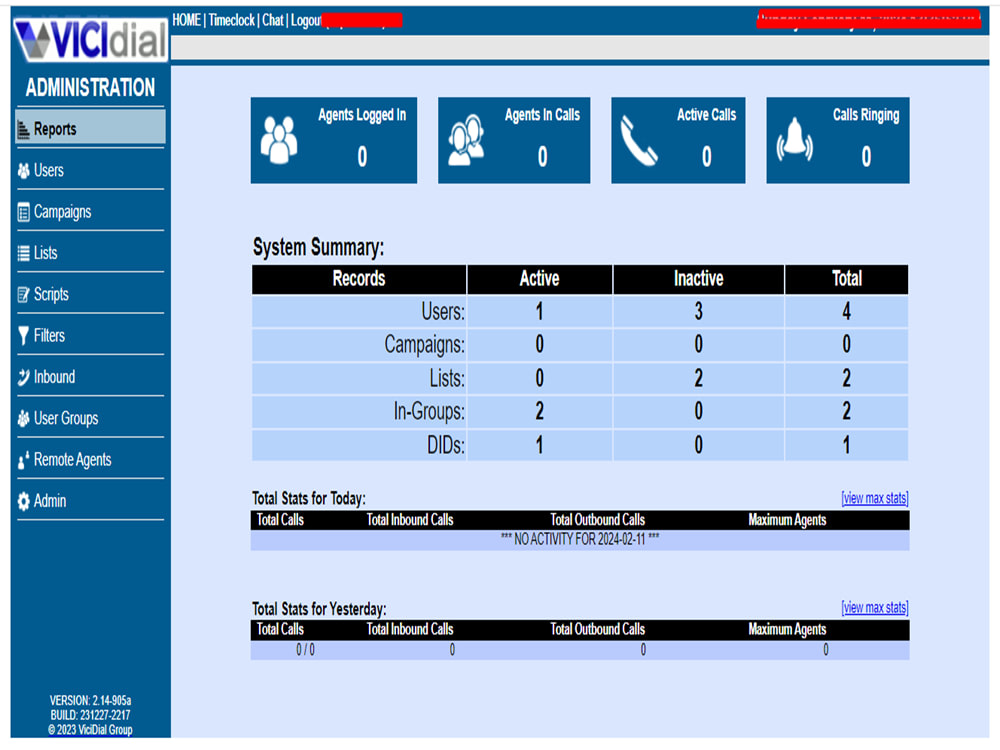Select the Inbound icon
1000x750 pixels.
click(x=22, y=376)
